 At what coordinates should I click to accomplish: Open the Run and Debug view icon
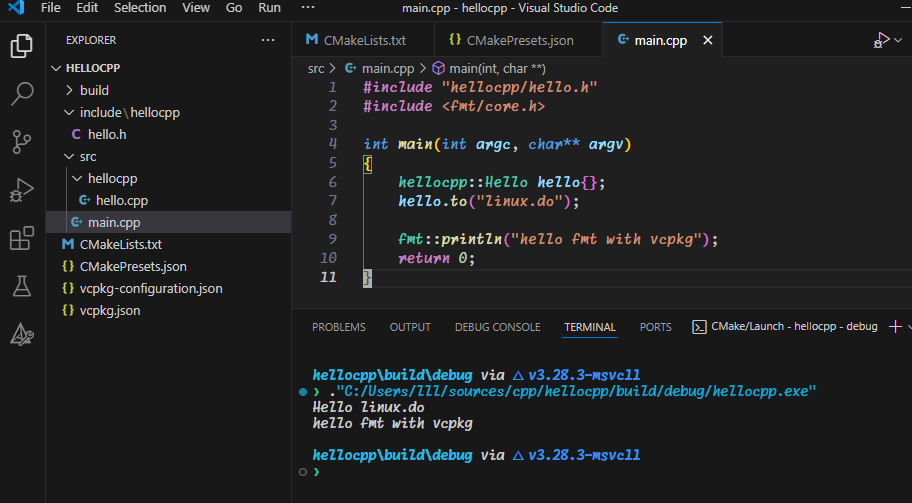pos(22,190)
